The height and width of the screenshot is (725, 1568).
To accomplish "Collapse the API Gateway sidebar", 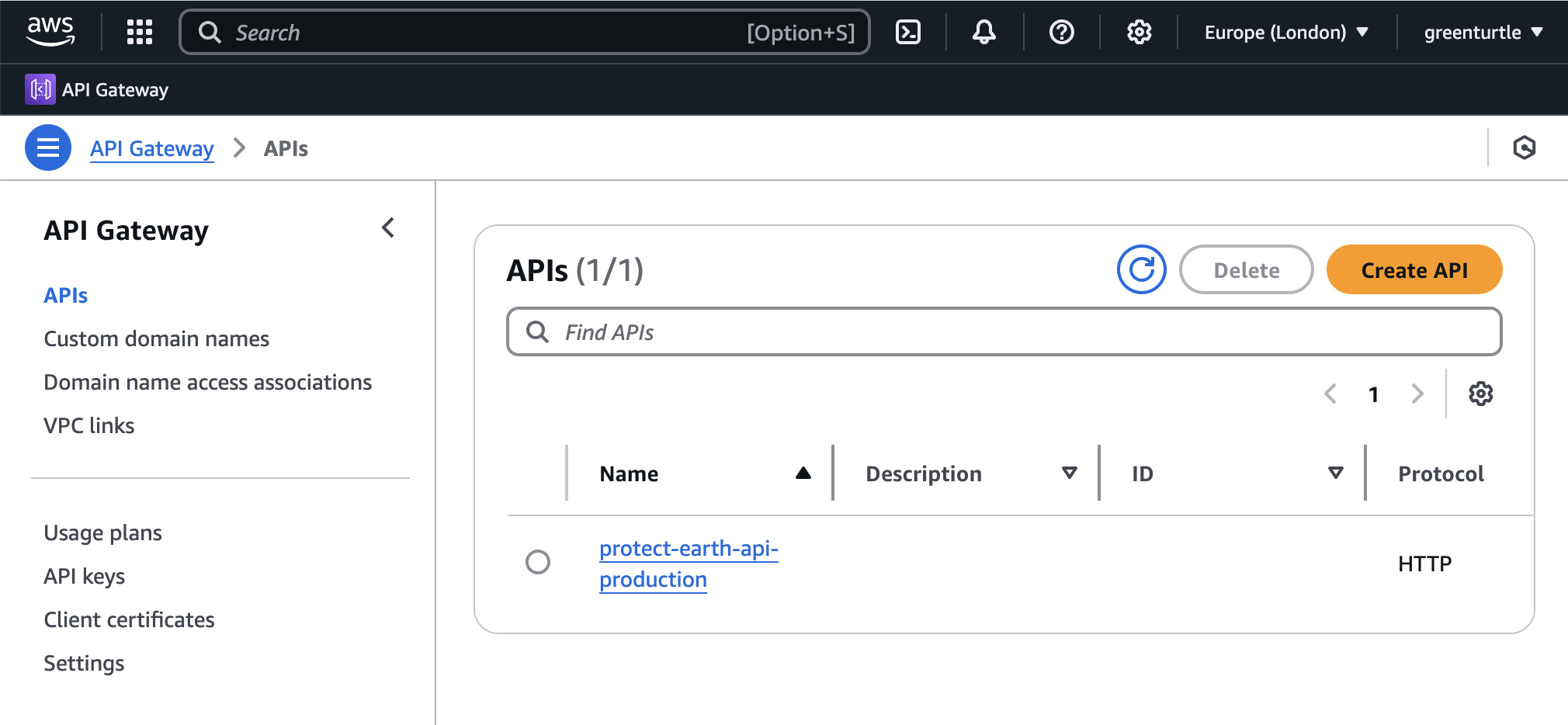I will pyautogui.click(x=388, y=227).
